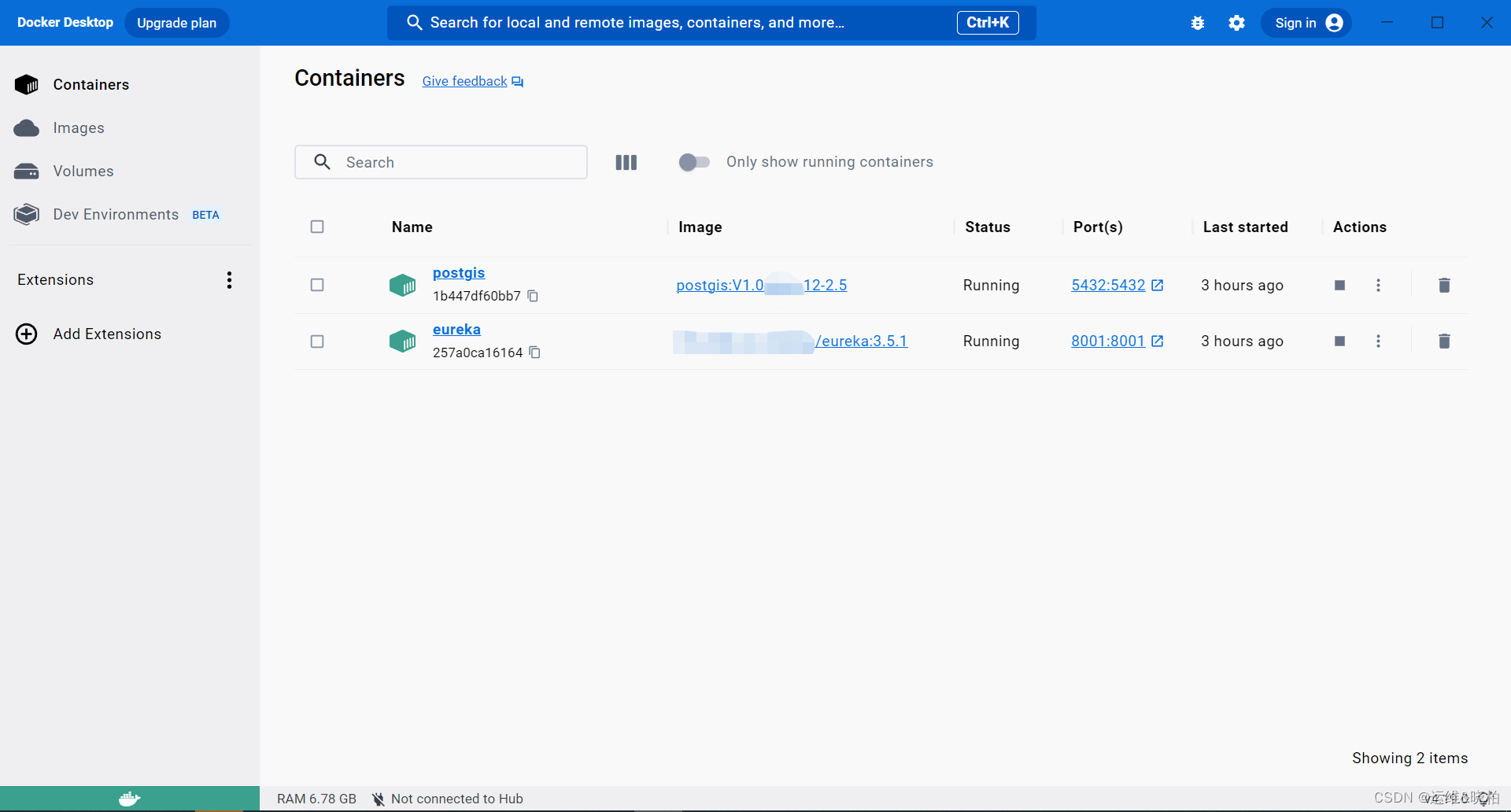Tick the postgis container checkbox
This screenshot has width=1511, height=812.
click(x=317, y=285)
